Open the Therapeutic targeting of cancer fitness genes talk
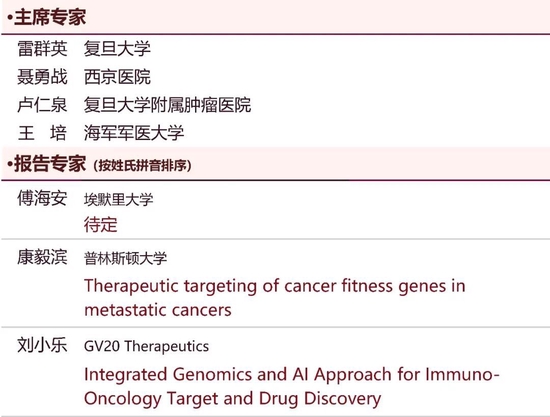The image size is (550, 417). point(275,298)
